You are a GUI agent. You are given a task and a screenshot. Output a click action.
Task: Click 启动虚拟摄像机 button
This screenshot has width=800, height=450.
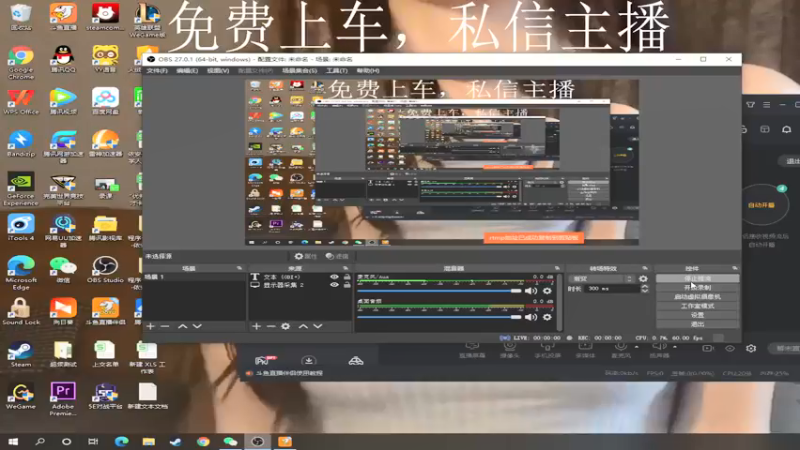point(697,296)
